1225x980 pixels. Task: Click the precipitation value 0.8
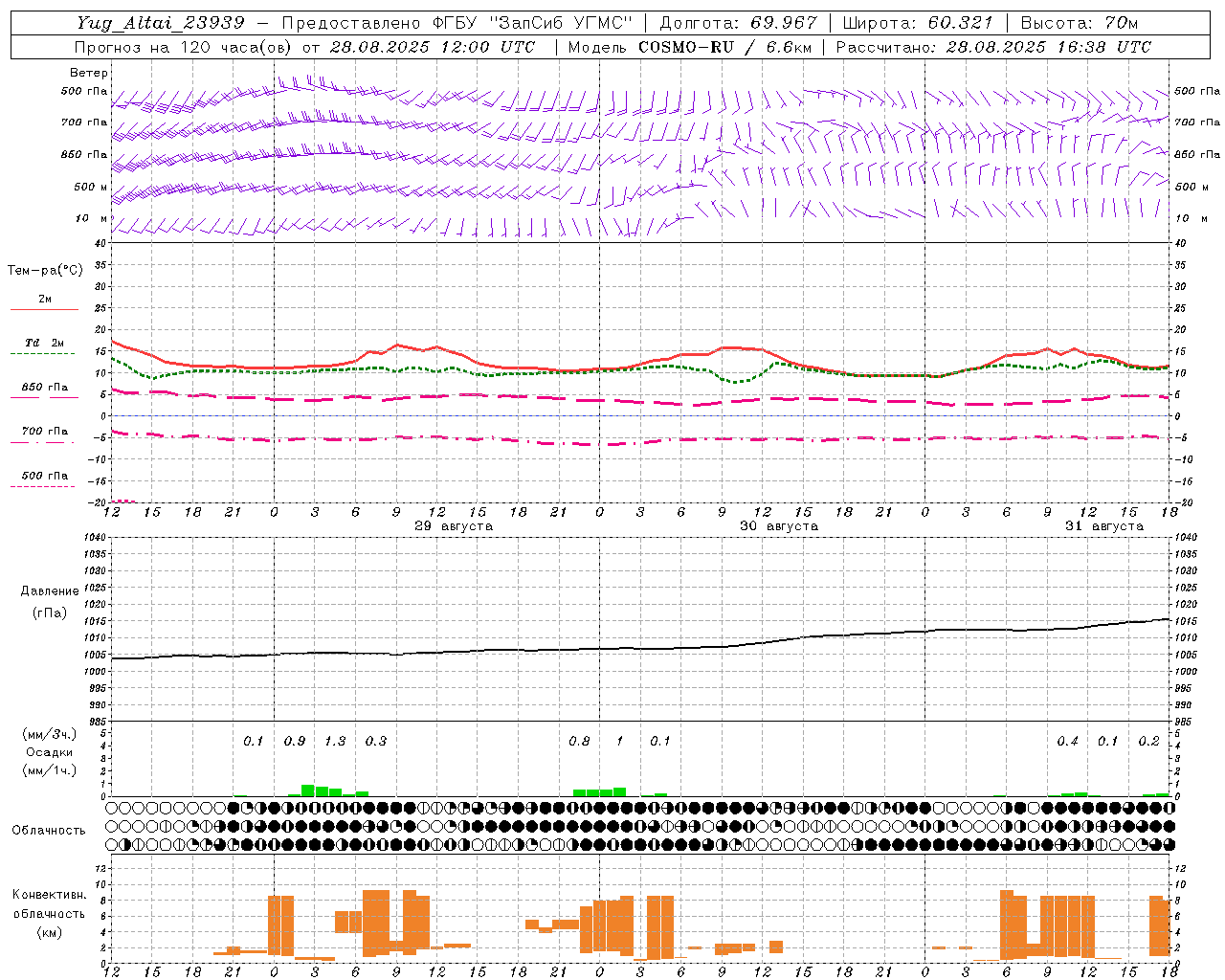click(579, 741)
